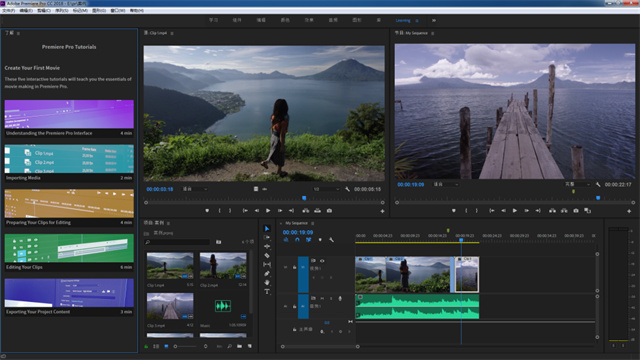Image resolution: width=640 pixels, height=360 pixels.
Task: Open program monitor playback resolution dropdown
Action: click(577, 184)
